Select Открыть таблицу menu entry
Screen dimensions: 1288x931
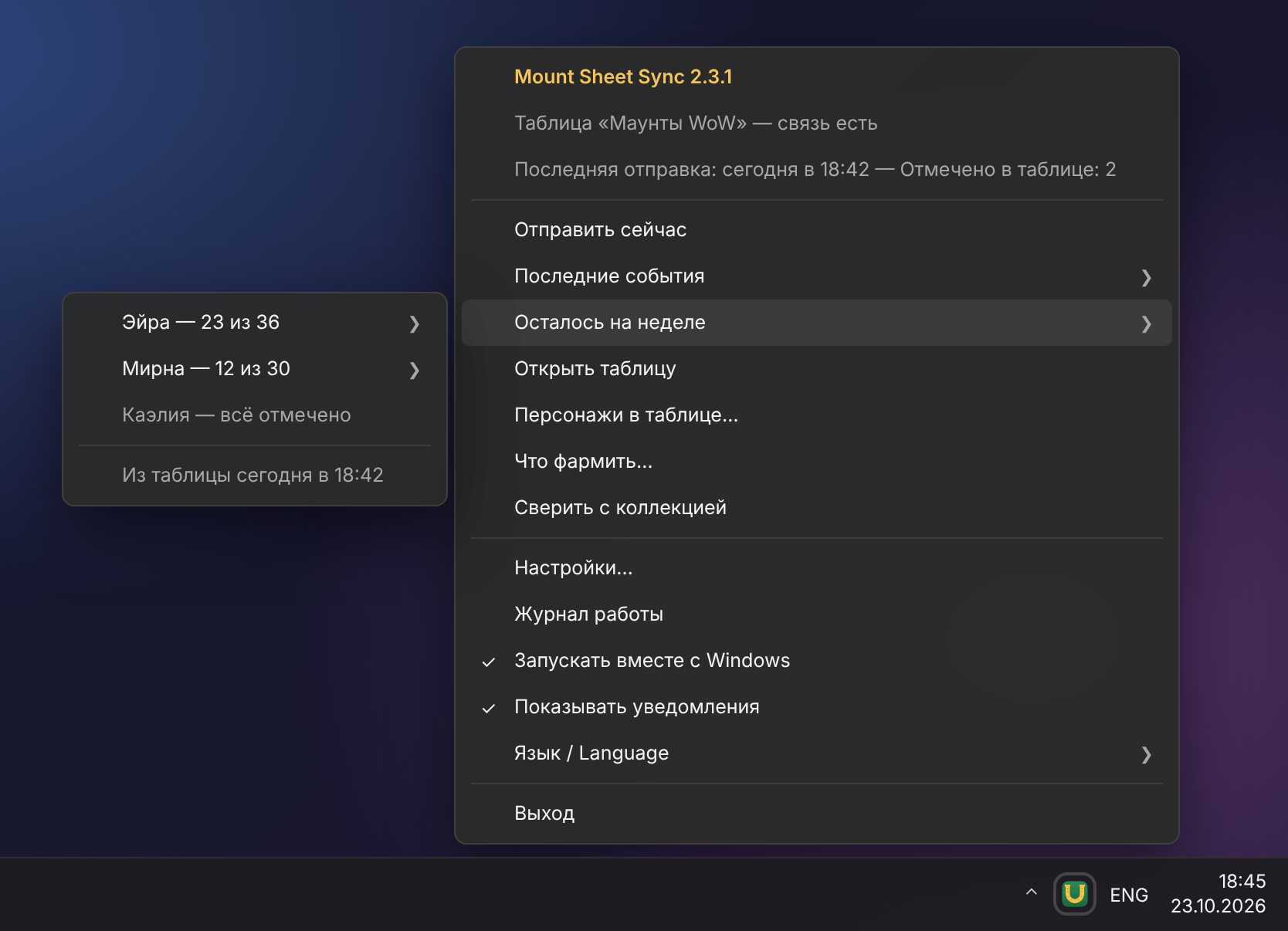[x=817, y=369]
